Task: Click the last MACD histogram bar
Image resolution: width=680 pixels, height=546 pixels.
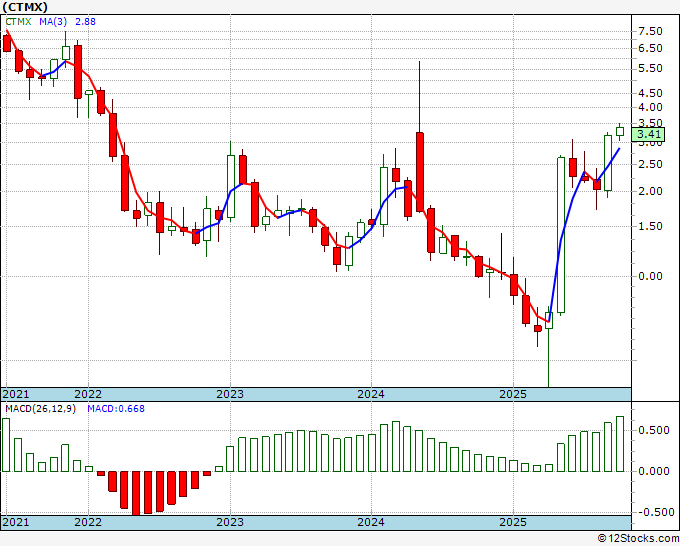Action: 620,444
